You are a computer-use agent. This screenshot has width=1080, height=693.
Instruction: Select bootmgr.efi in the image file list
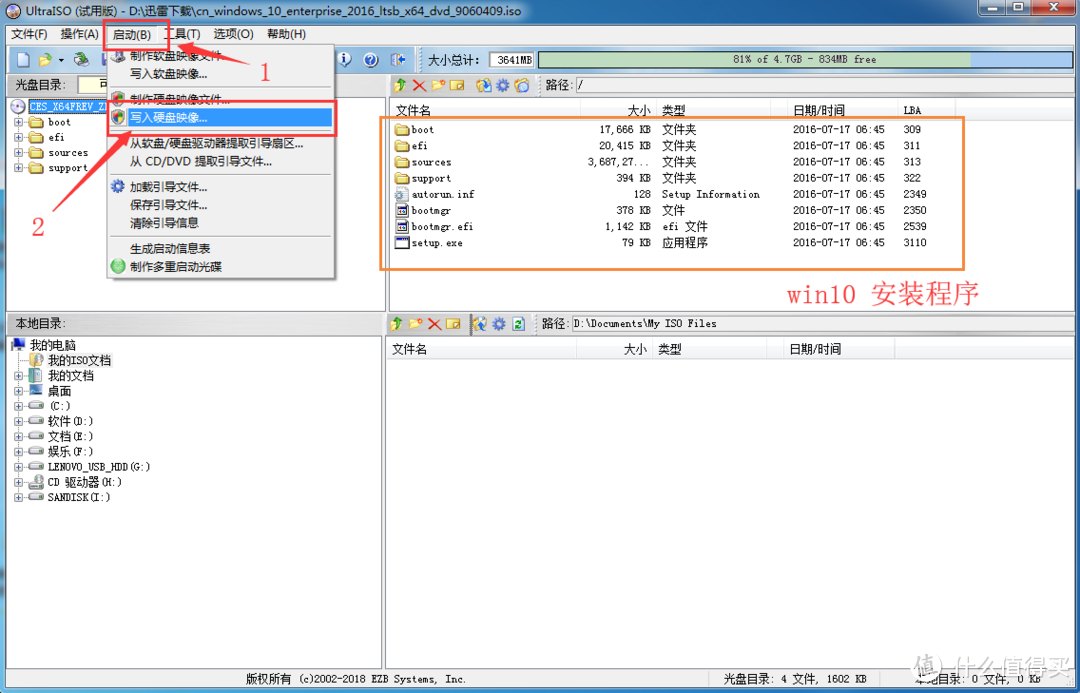coord(442,227)
